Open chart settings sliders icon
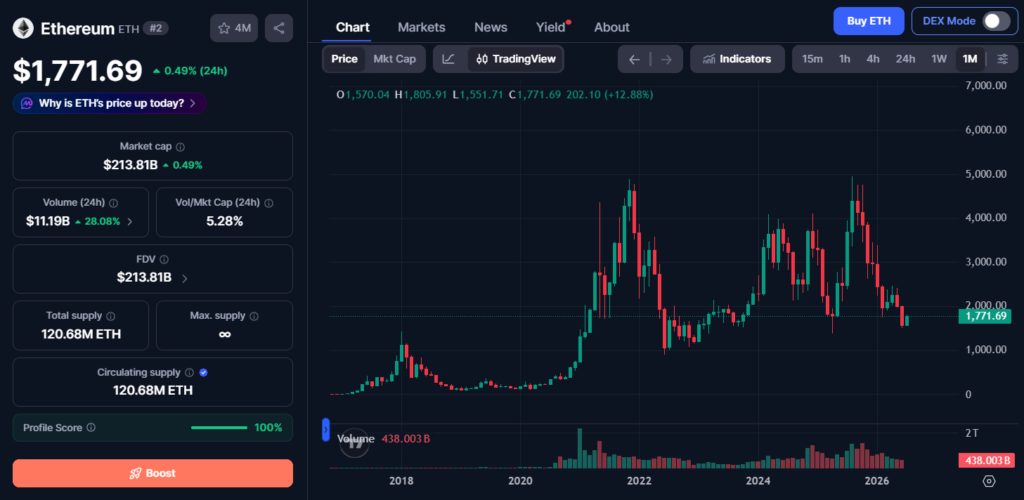 [1002, 59]
